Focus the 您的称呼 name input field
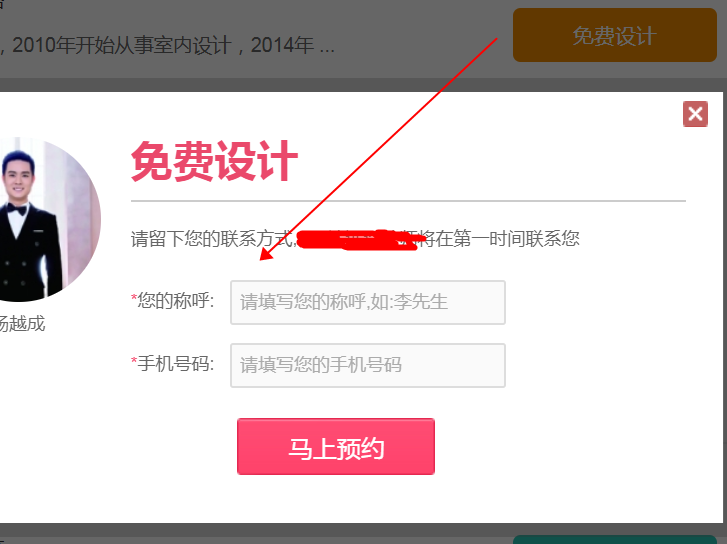Screen dimensions: 727x544 click(x=368, y=302)
